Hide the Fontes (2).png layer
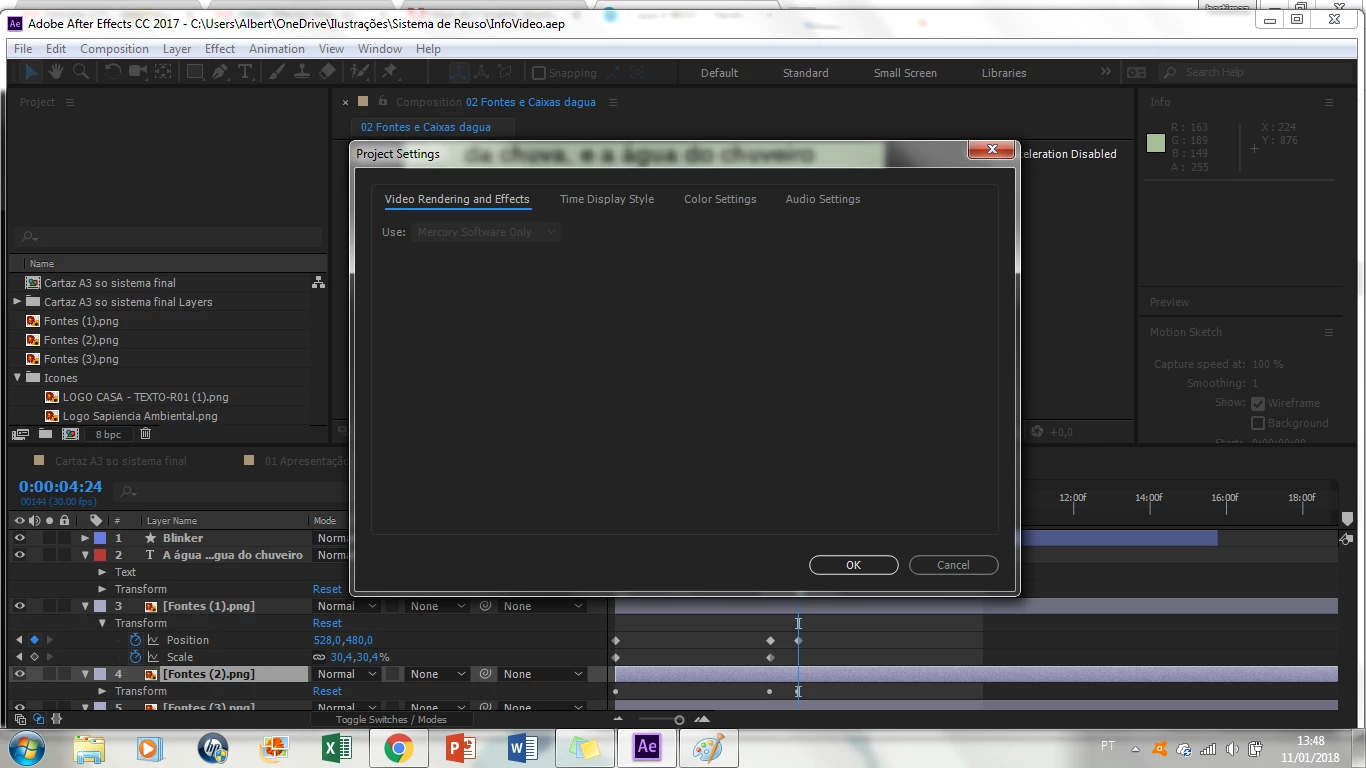This screenshot has width=1366, height=768. (19, 674)
